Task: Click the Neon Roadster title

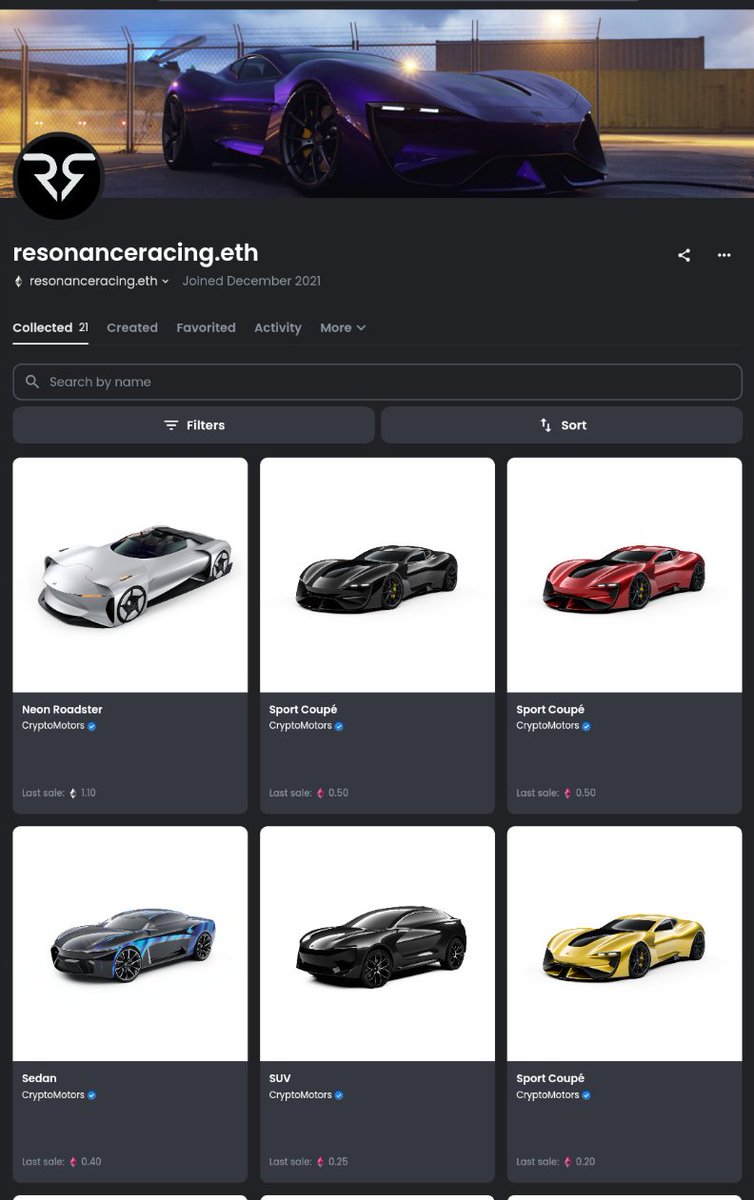Action: [62, 710]
